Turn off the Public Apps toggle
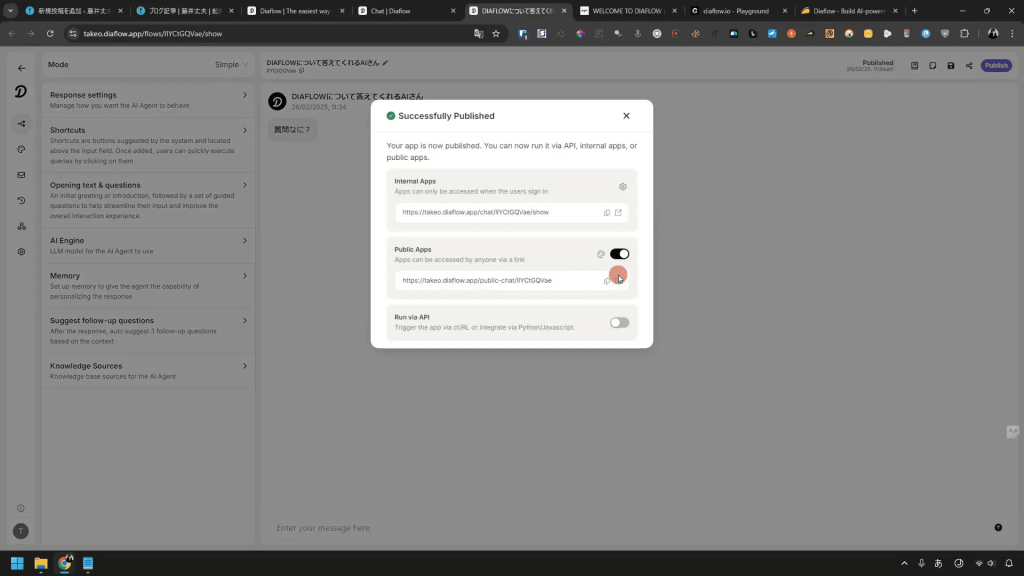This screenshot has width=1024, height=576. 619,254
